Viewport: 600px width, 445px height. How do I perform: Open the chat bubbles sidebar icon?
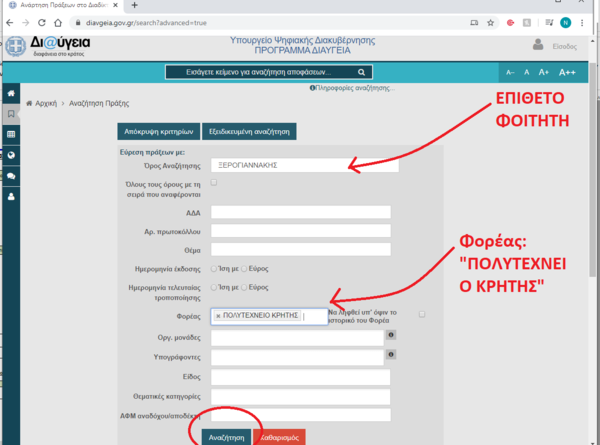pyautogui.click(x=11, y=176)
